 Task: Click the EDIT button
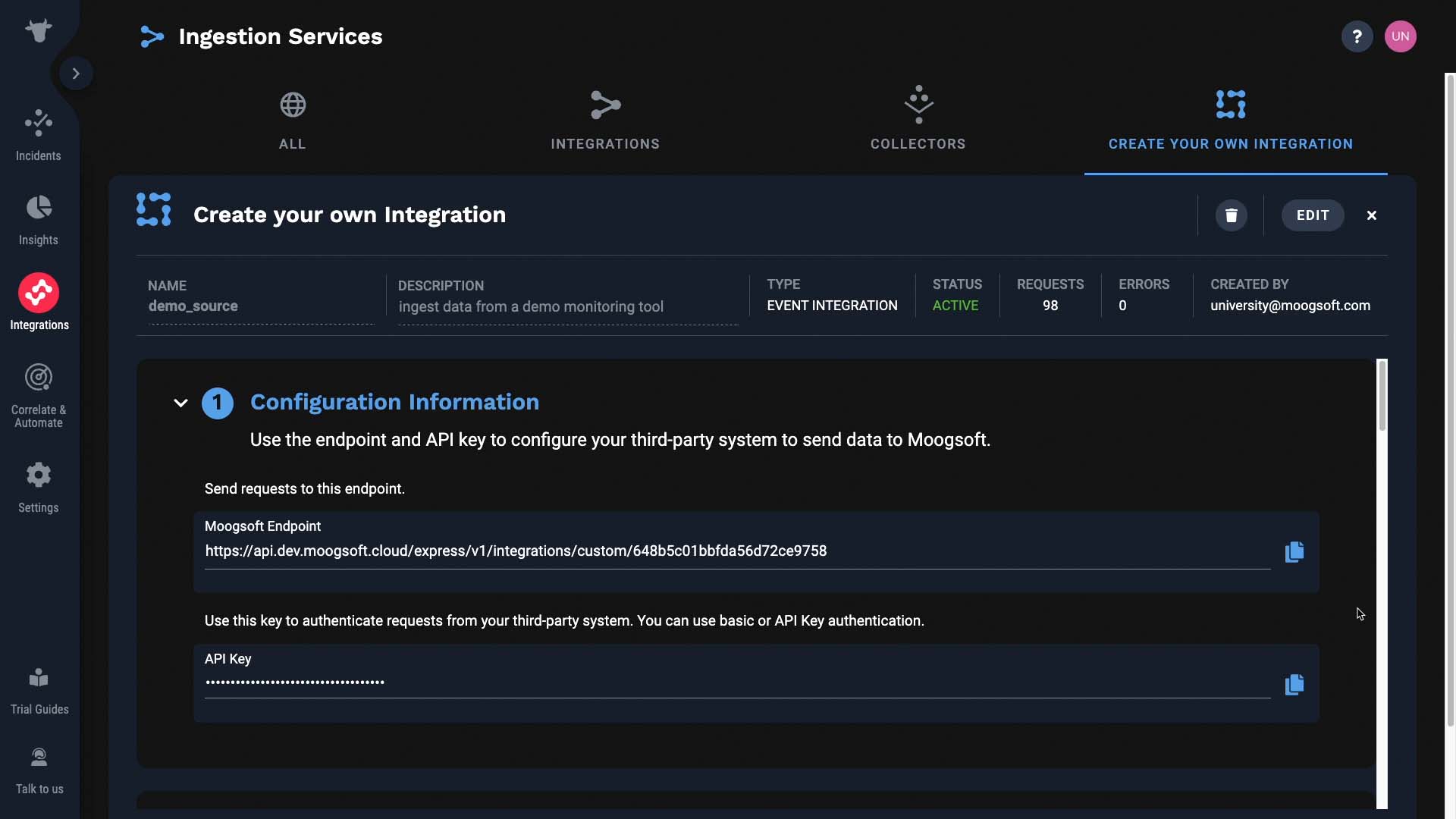pos(1313,215)
